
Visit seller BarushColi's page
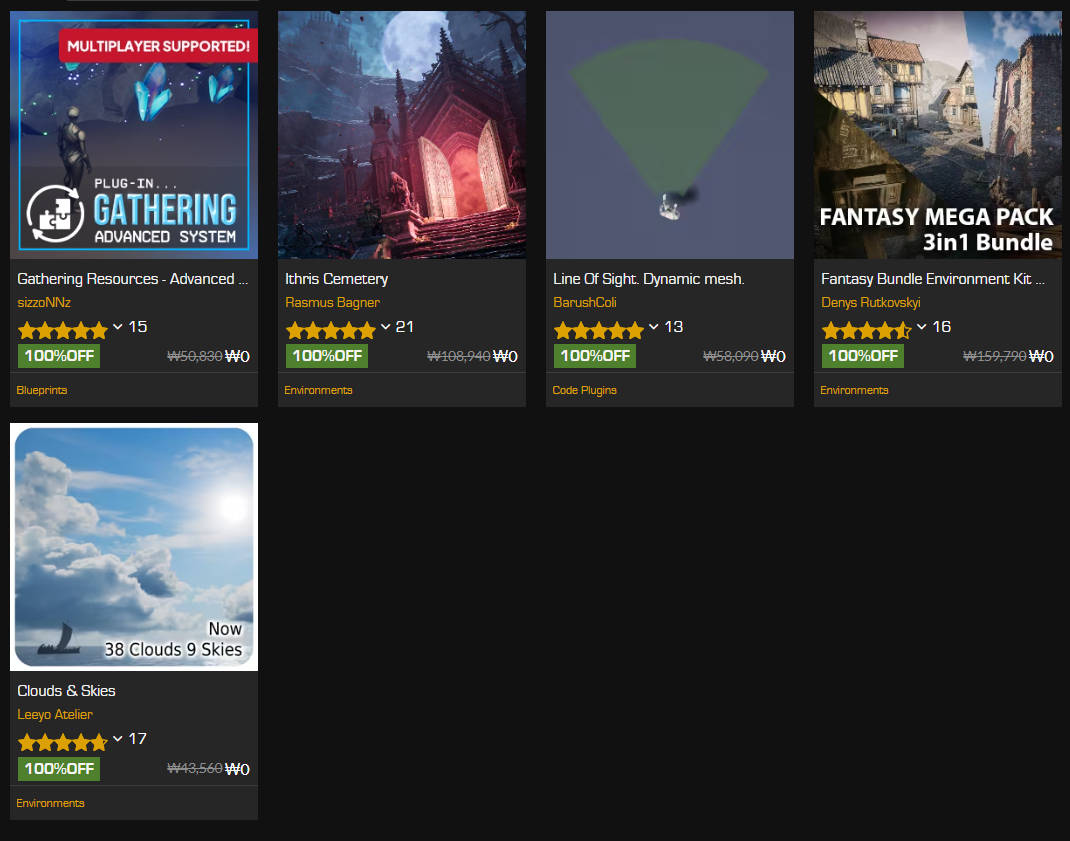(x=585, y=302)
